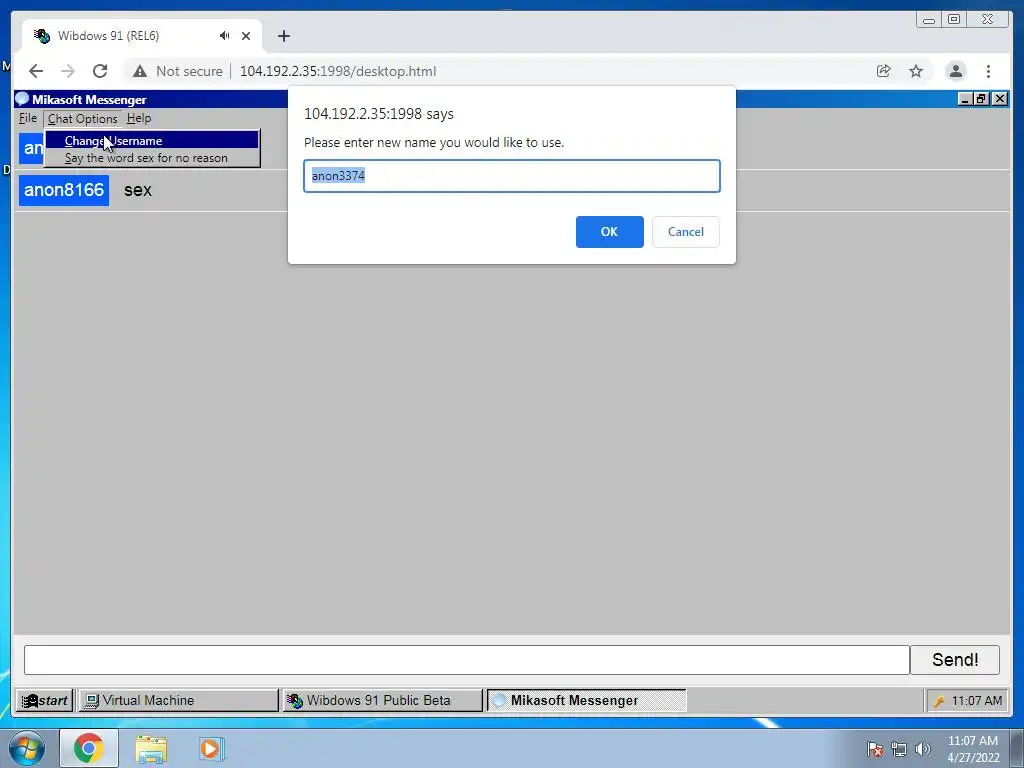Click the Chrome back arrow

pos(36,71)
